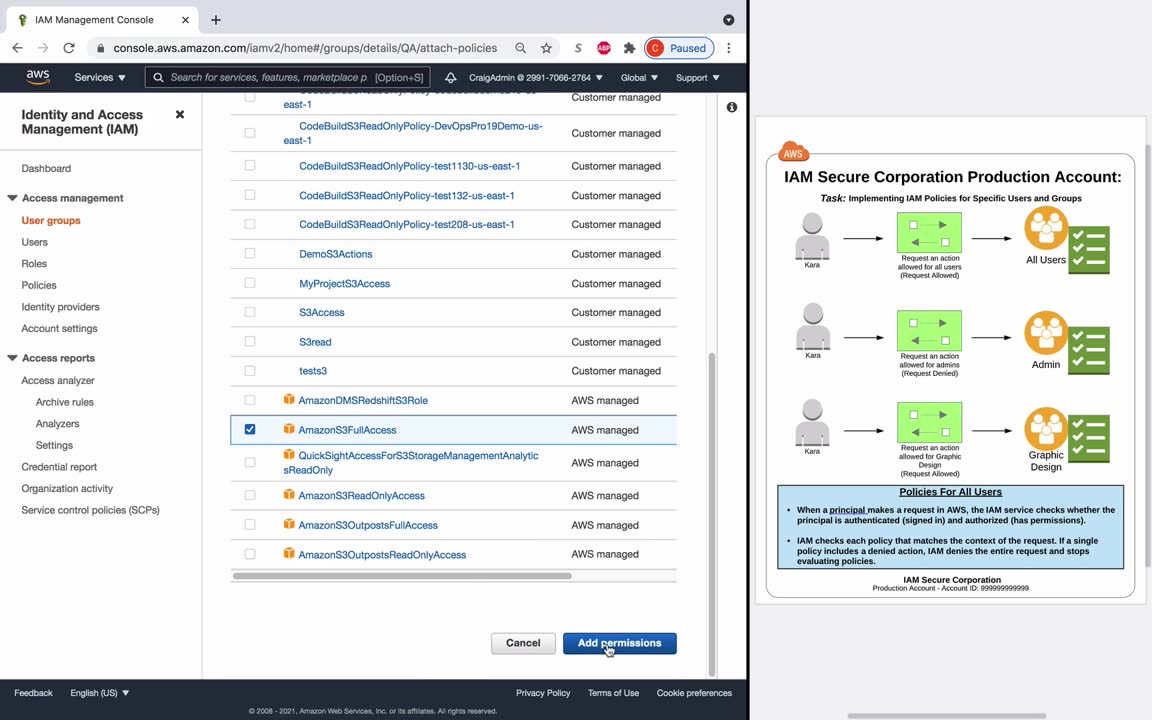Click the Chrome tab search dropdown icon
The width and height of the screenshot is (1152, 720).
728,20
